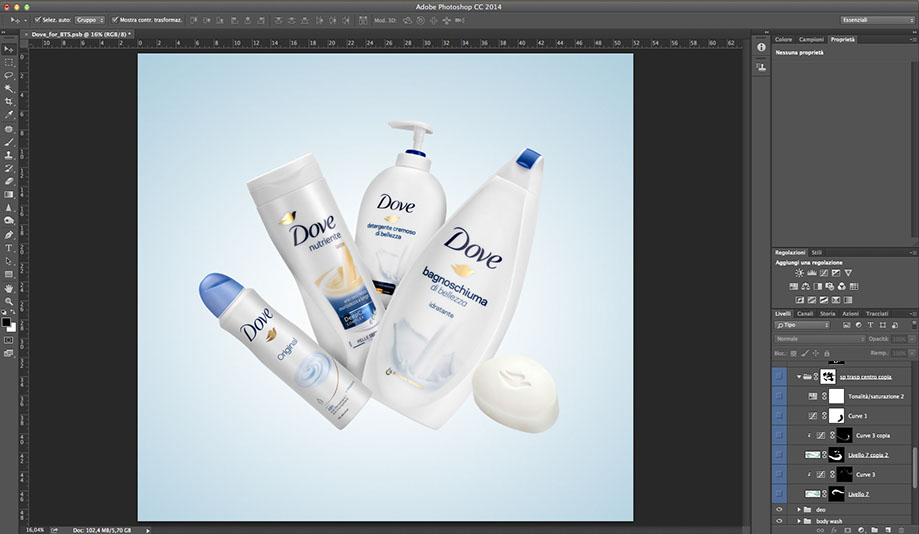
Task: Select the Move tool in the toolbox
Action: 9,49
